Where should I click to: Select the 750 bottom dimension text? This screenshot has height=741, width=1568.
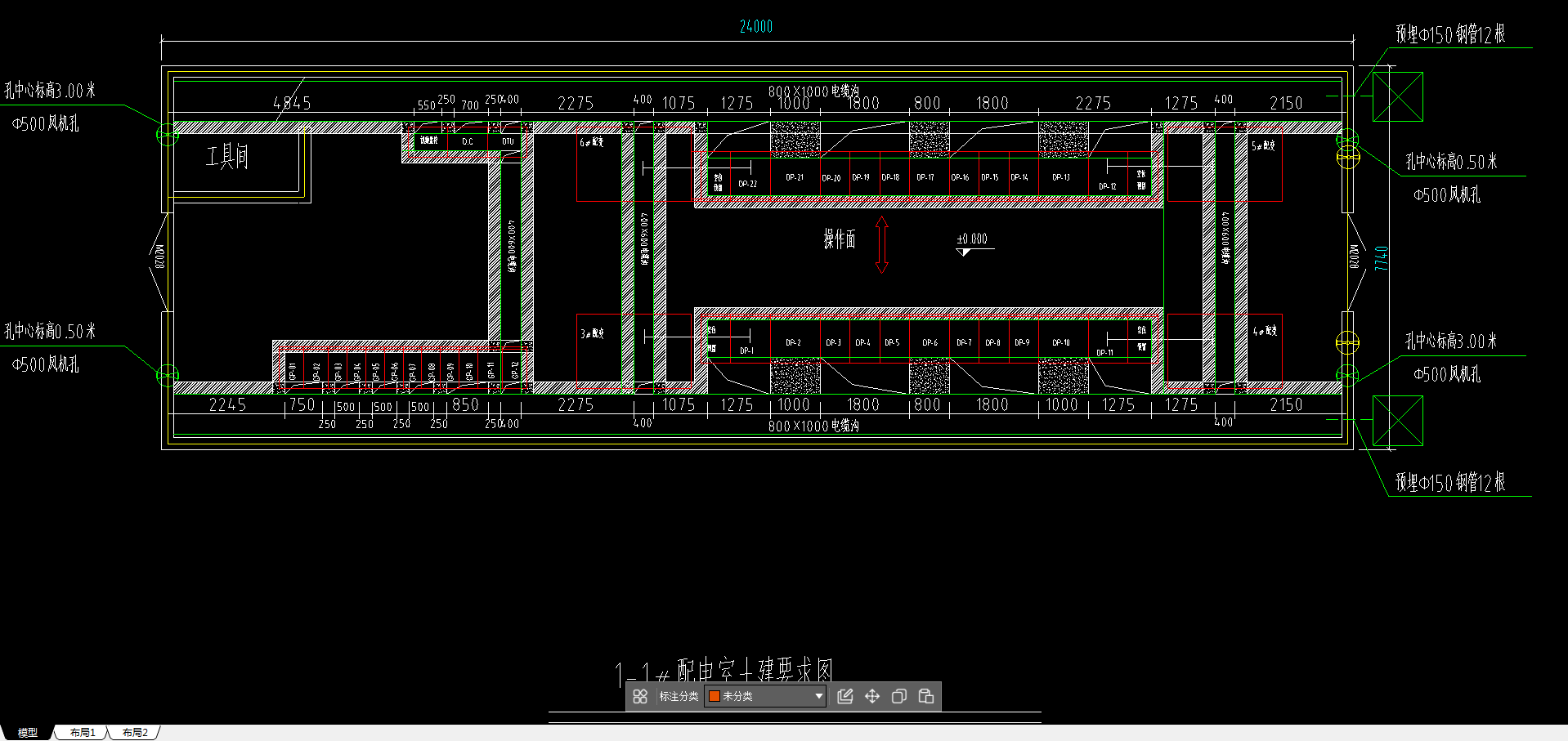[x=302, y=404]
